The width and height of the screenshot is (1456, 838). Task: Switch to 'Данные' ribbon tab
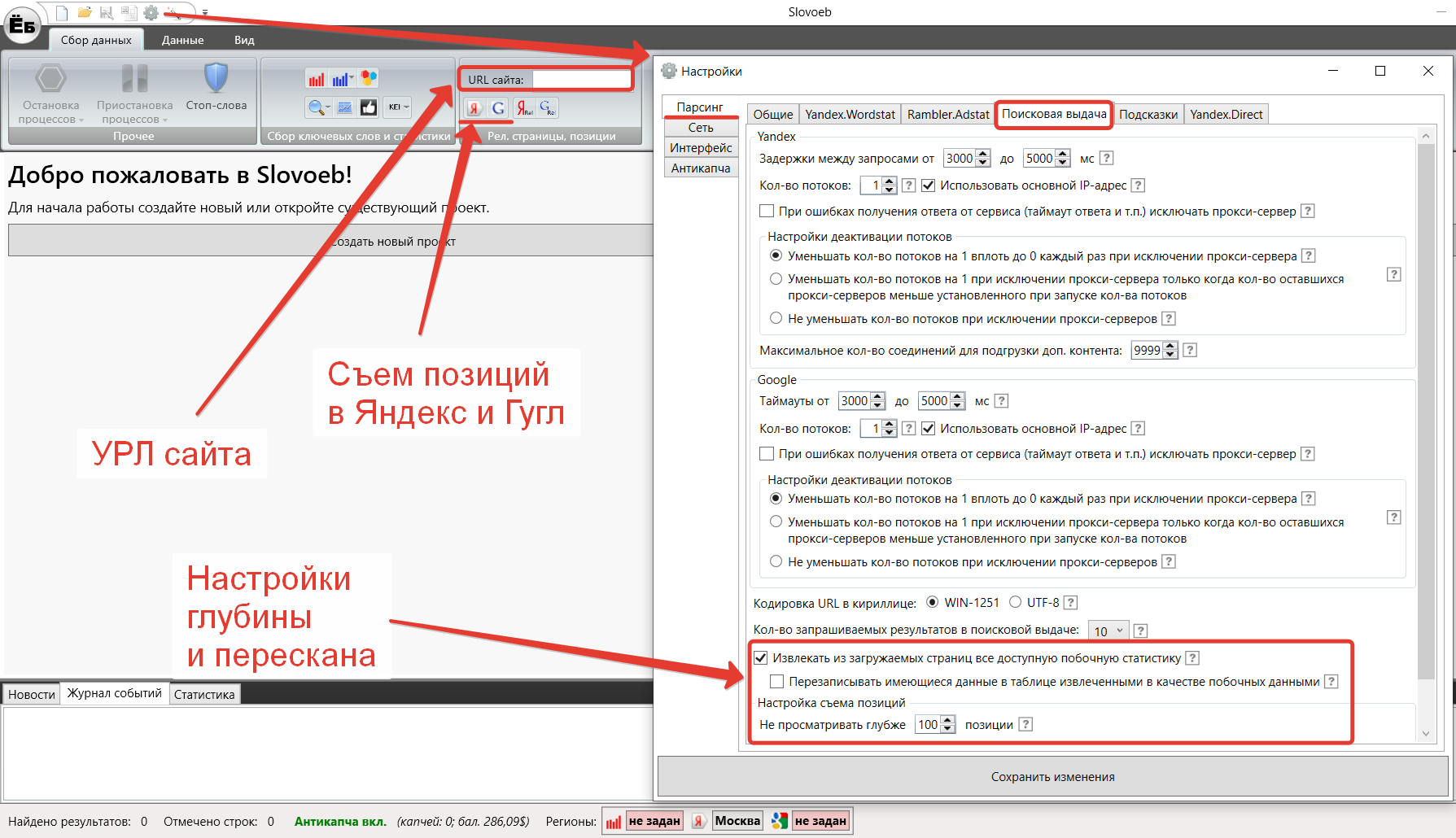click(x=182, y=40)
